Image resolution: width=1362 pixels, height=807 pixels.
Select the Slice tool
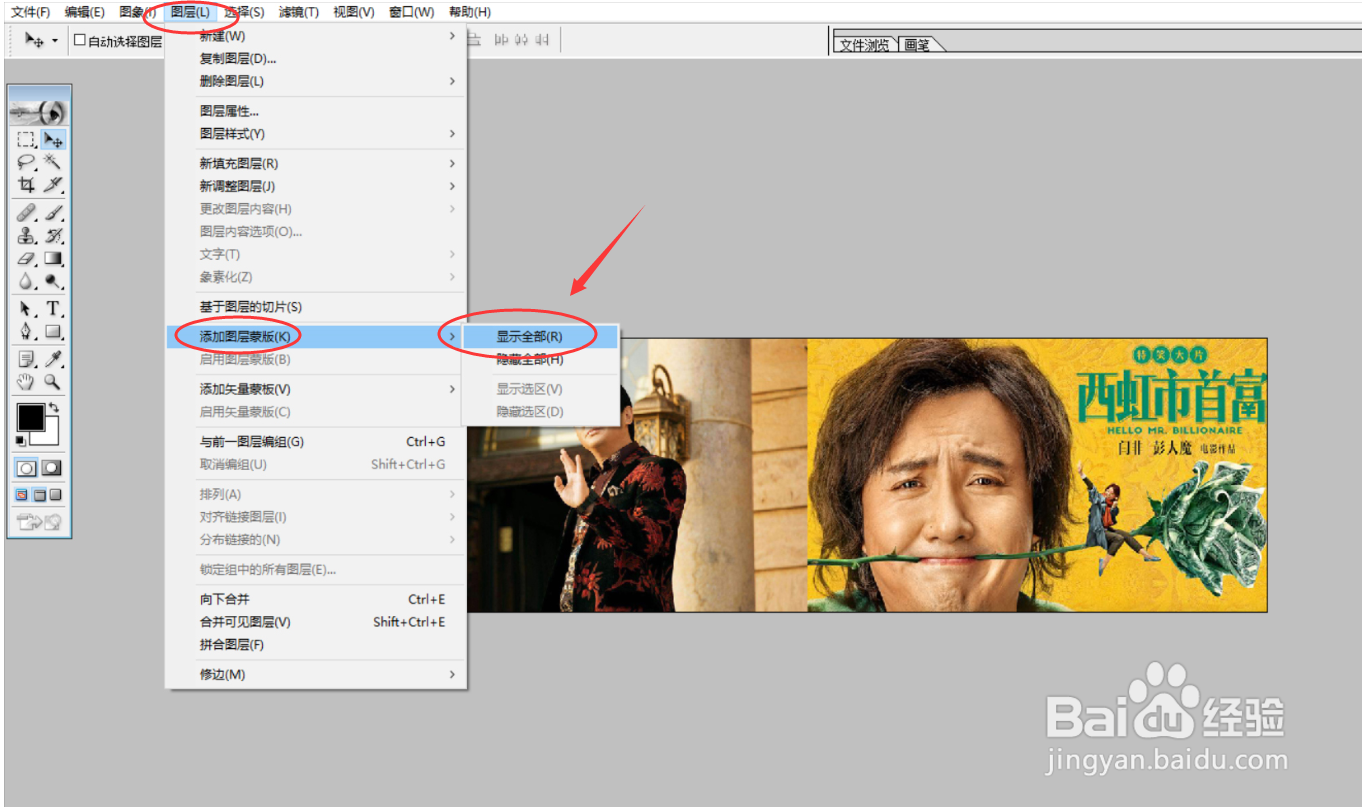[53, 185]
